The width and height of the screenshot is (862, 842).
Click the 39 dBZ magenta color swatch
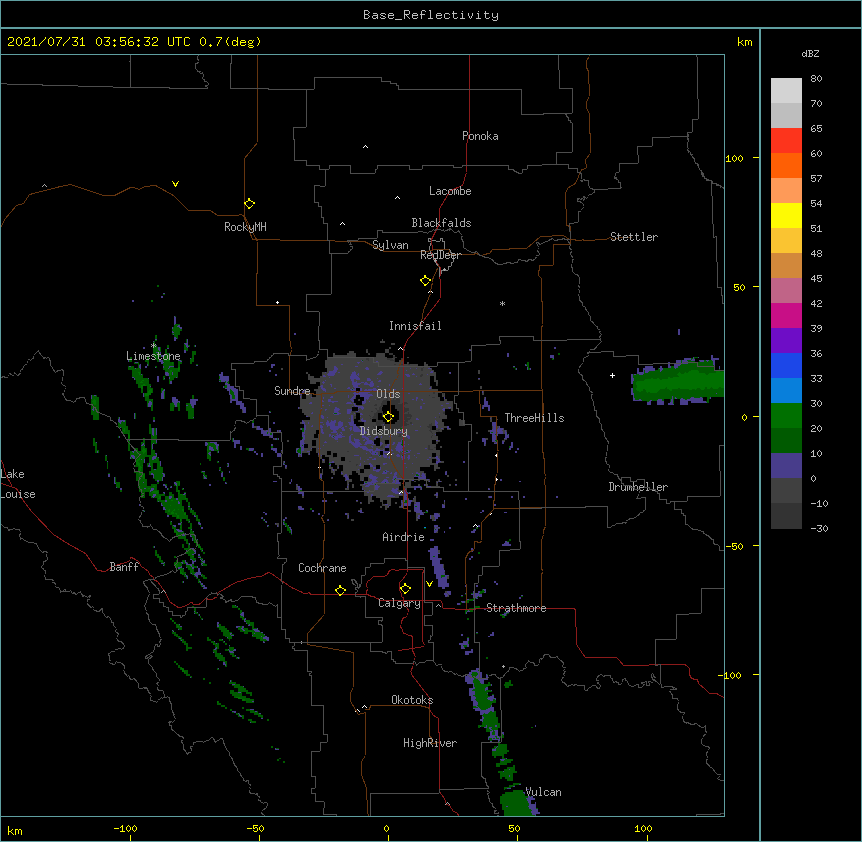tap(786, 315)
